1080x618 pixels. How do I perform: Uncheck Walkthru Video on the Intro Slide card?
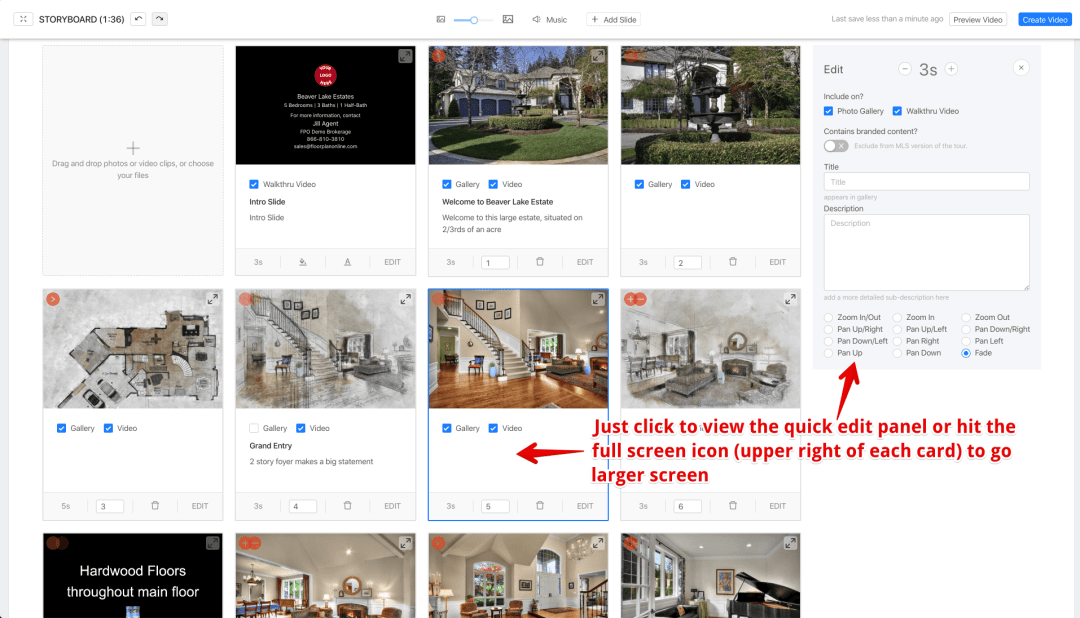coord(253,184)
